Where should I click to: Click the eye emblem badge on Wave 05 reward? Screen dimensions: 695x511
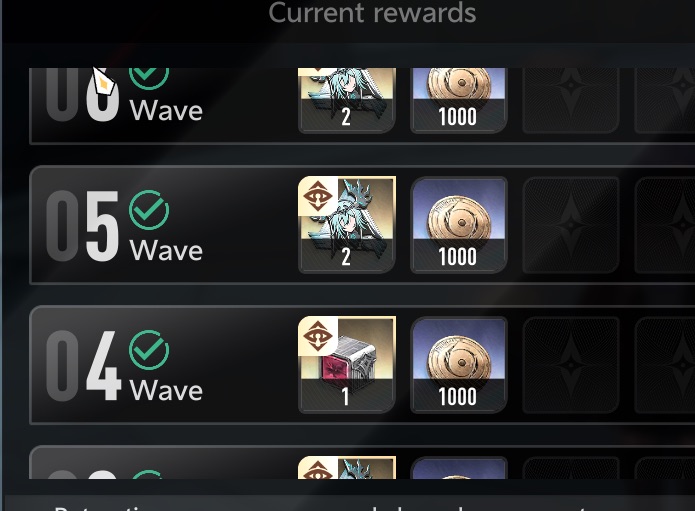(318, 196)
